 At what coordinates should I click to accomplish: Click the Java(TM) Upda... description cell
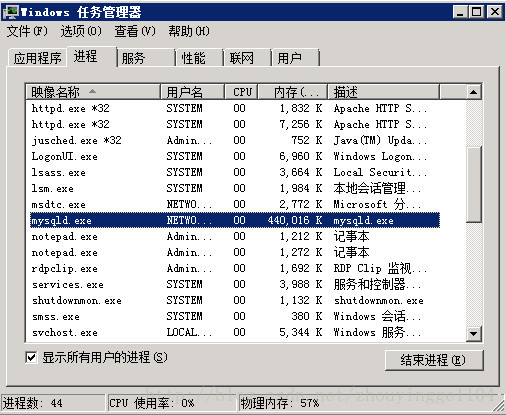[x=380, y=140]
